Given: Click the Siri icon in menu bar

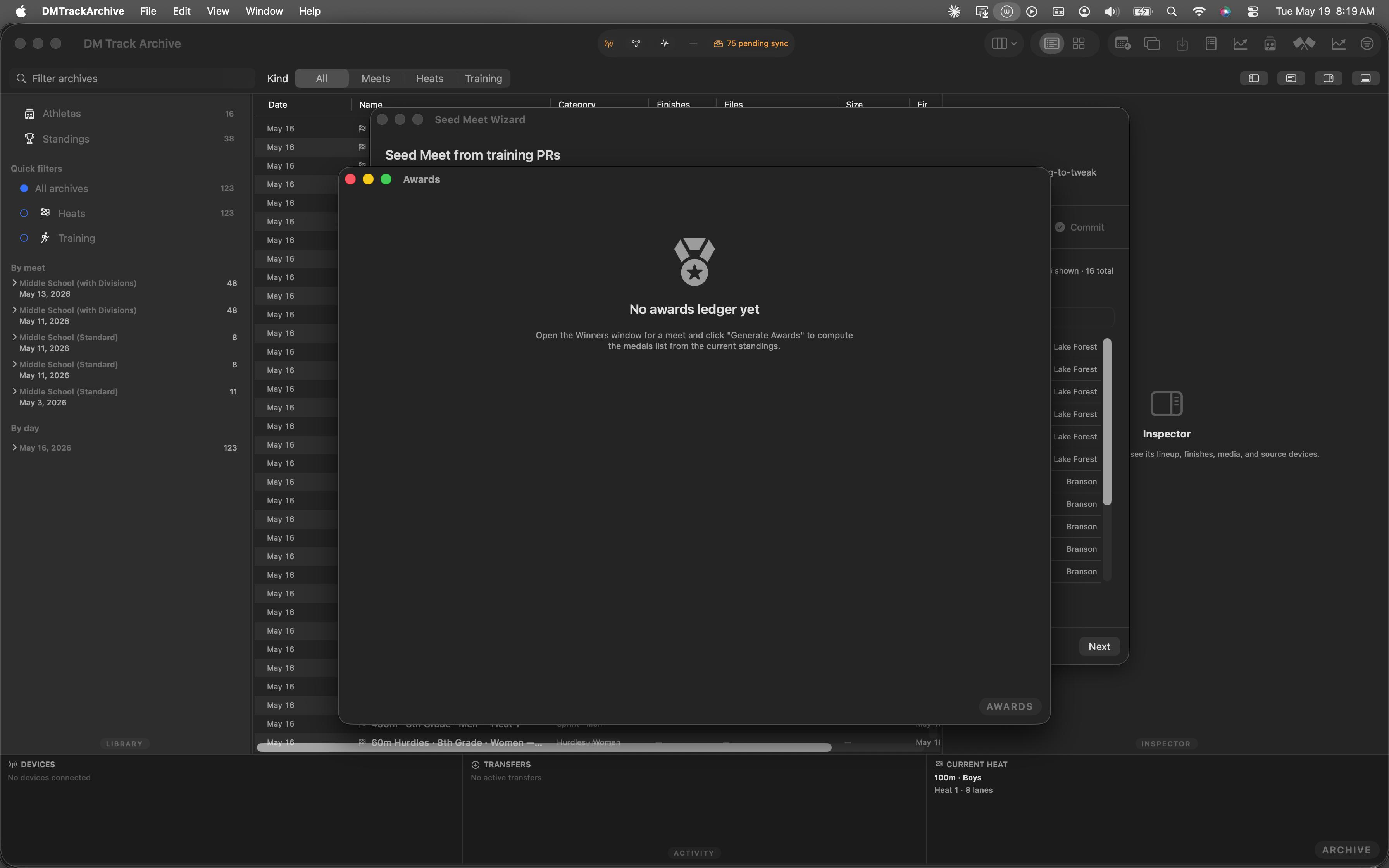Looking at the screenshot, I should point(1225,12).
